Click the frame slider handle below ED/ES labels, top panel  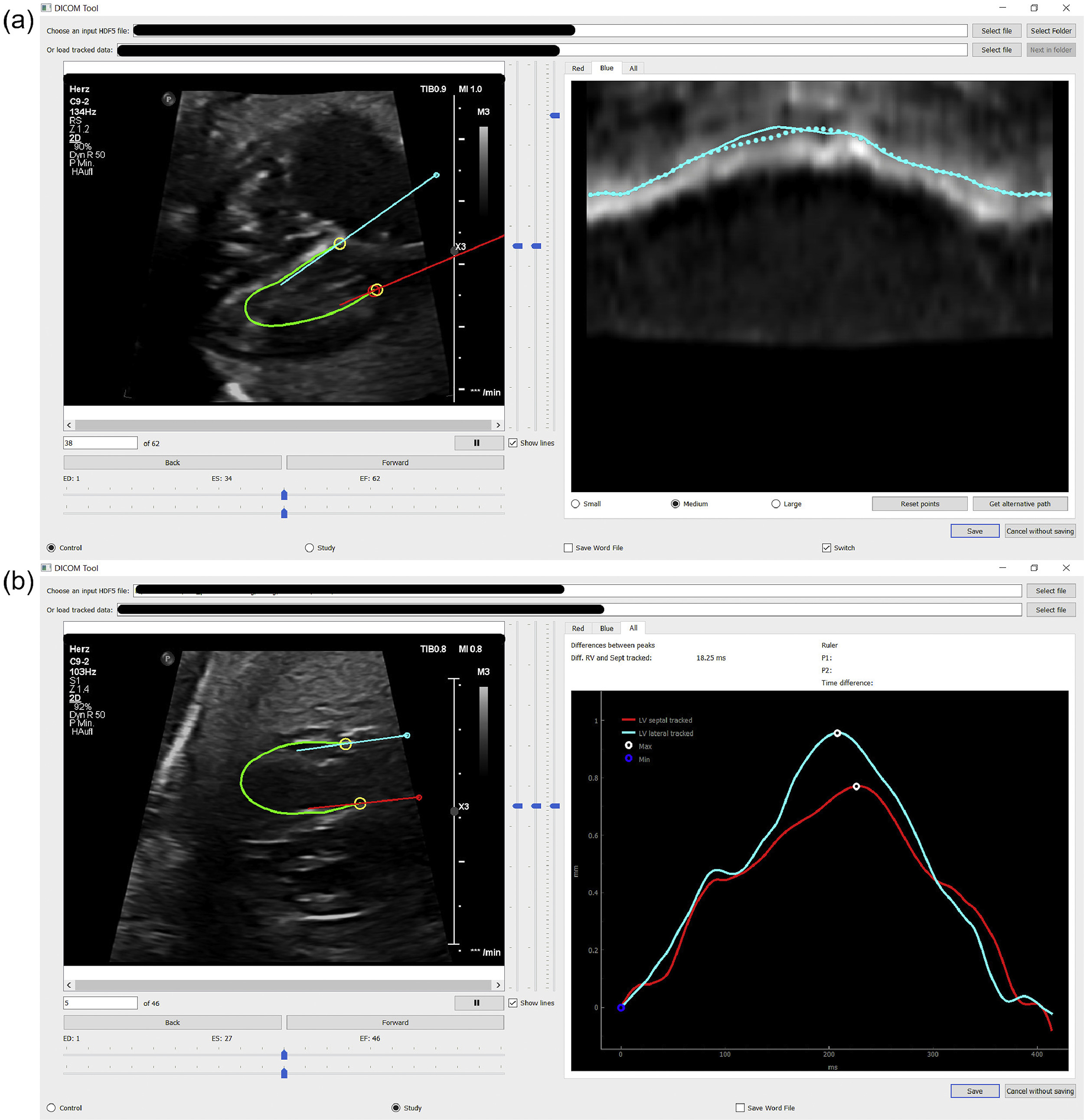click(x=284, y=495)
